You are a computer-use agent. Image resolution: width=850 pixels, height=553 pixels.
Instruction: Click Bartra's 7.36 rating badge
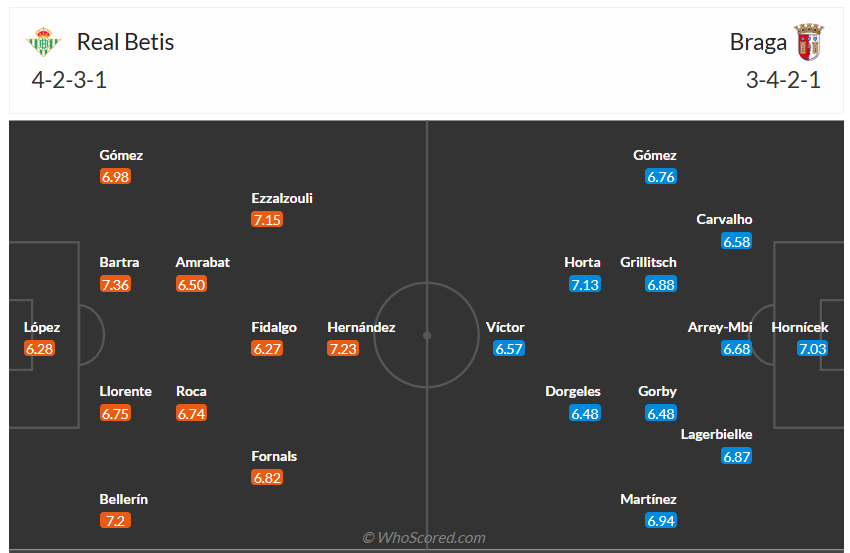tap(115, 284)
